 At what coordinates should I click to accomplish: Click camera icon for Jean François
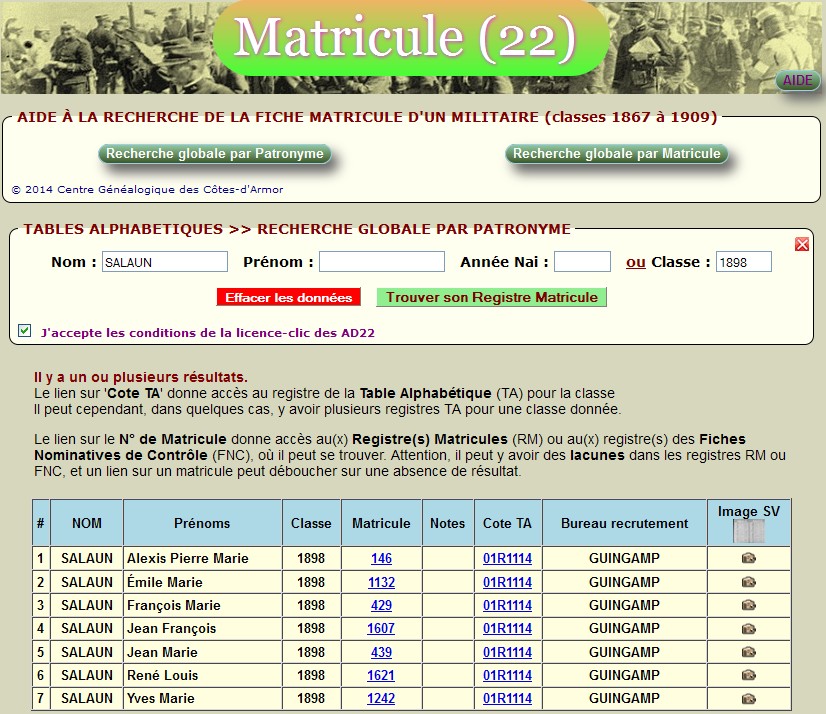748,629
